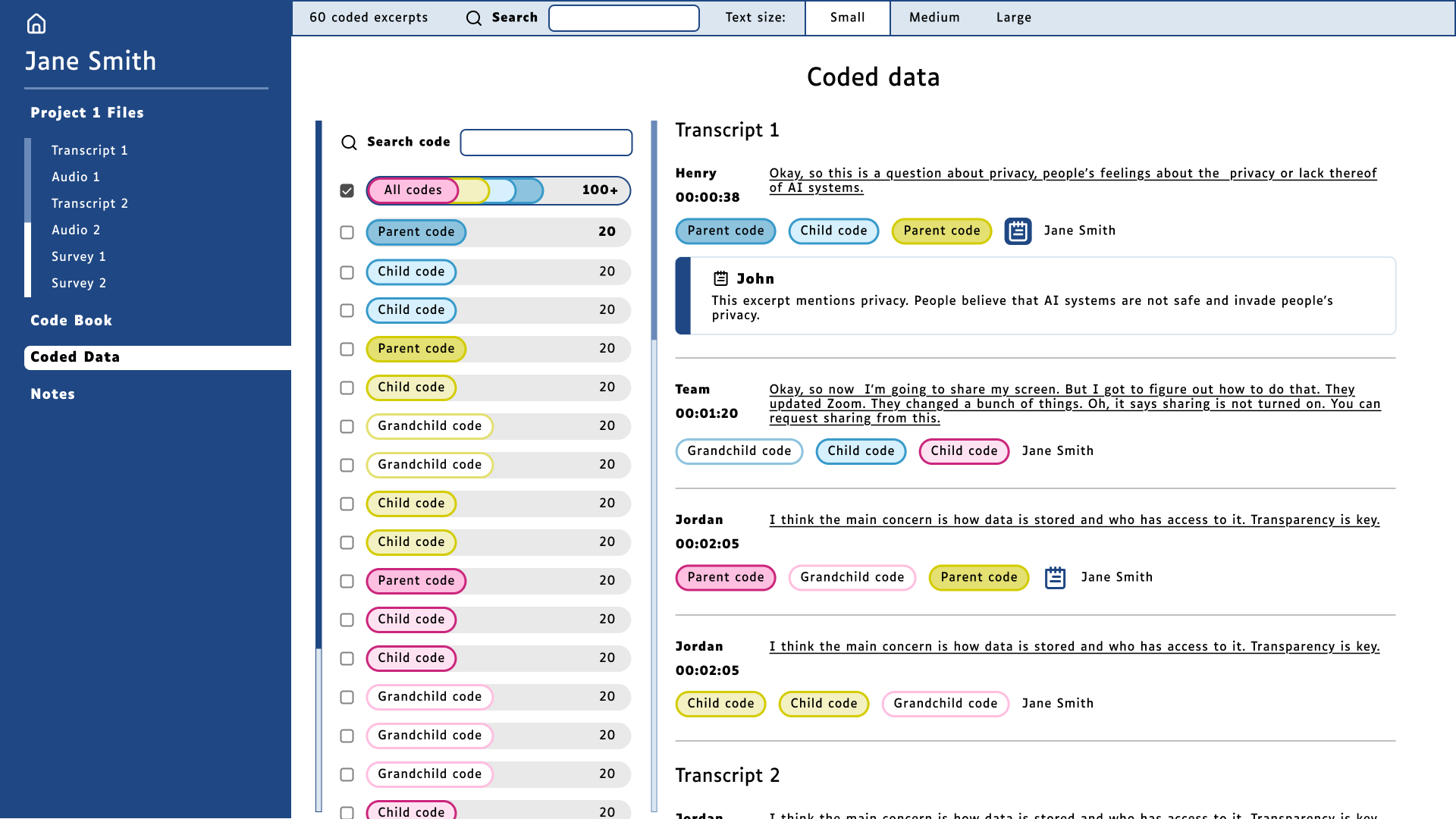
Task: Click the 00:00:38 timestamp
Action: tap(707, 198)
